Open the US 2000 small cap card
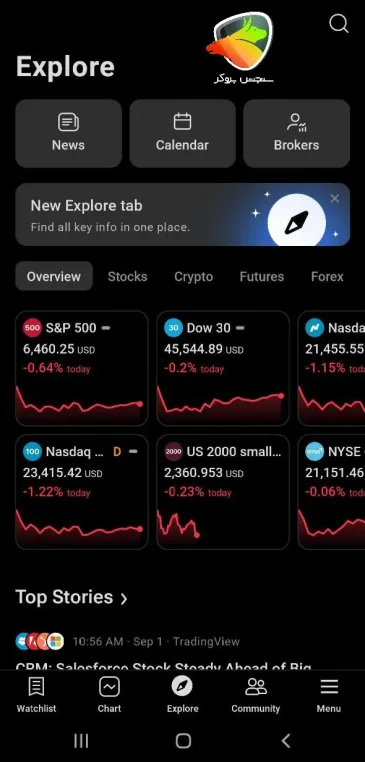 pos(223,492)
